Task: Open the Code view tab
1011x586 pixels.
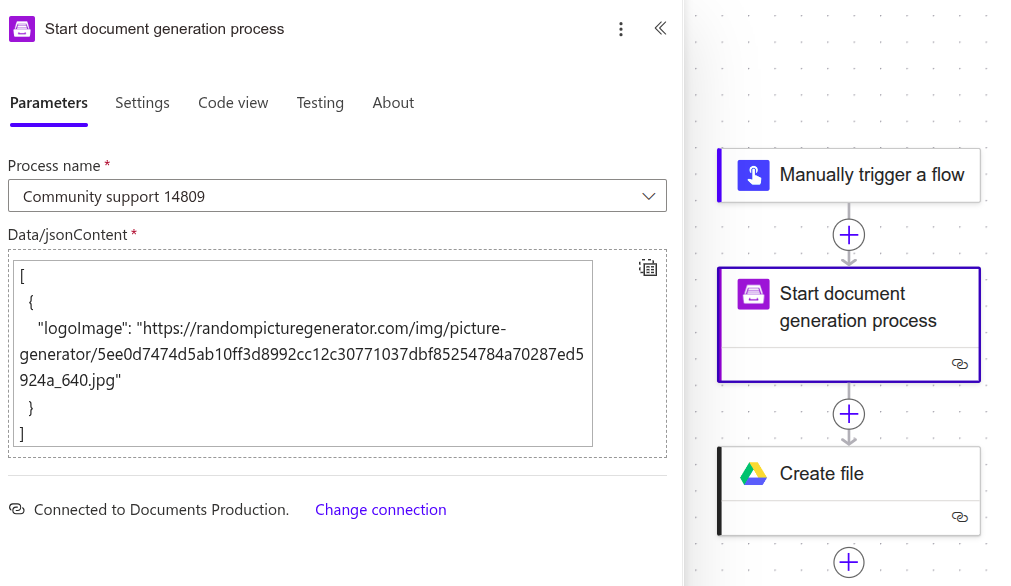Action: (x=233, y=103)
